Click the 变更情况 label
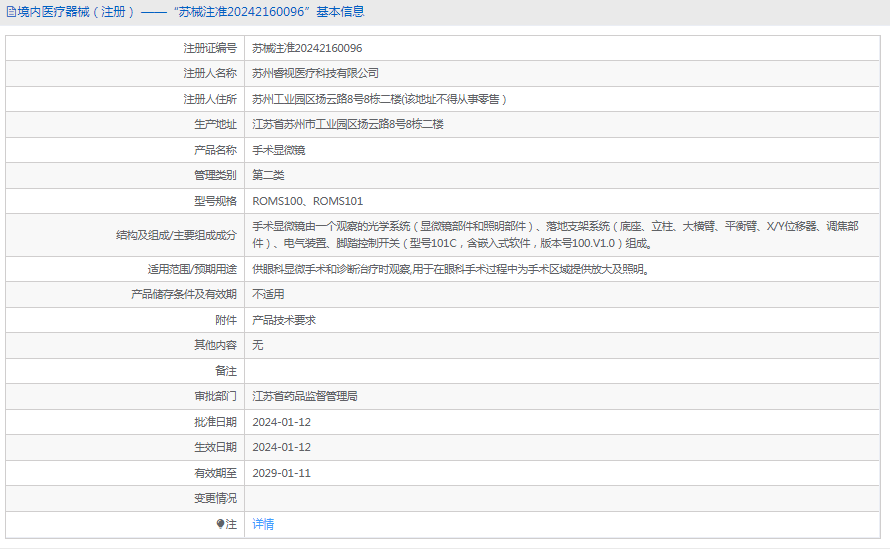Image resolution: width=890 pixels, height=549 pixels. [x=215, y=498]
